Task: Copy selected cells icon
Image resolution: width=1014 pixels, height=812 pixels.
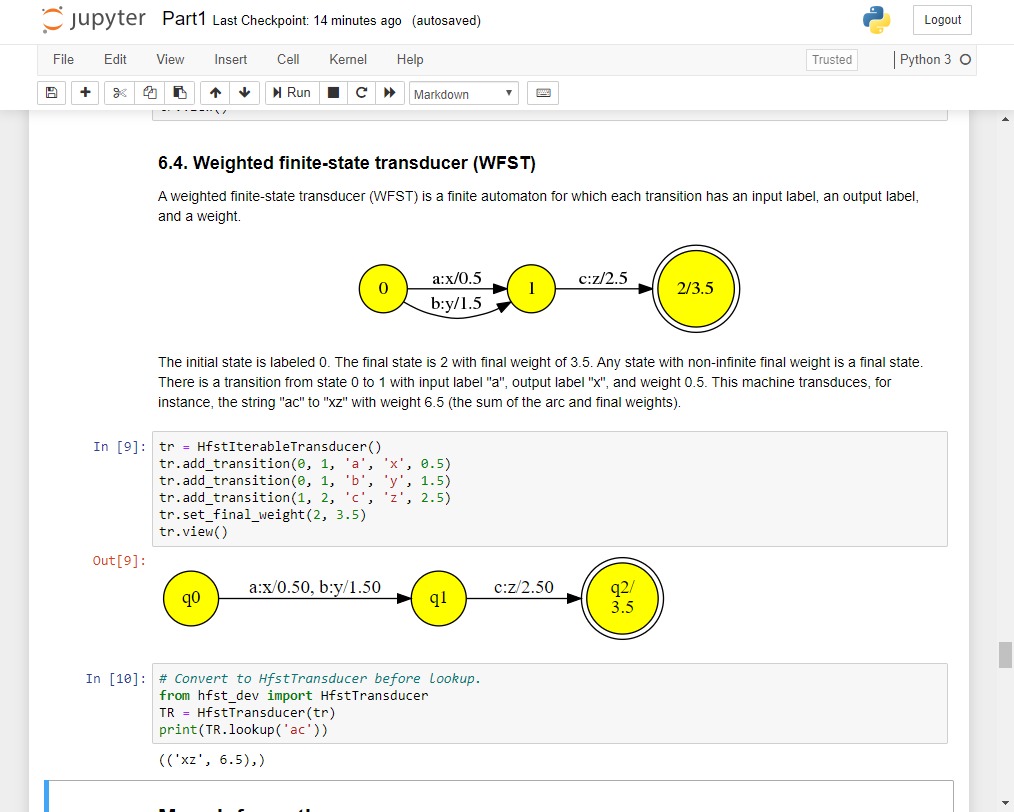Action: pyautogui.click(x=150, y=93)
